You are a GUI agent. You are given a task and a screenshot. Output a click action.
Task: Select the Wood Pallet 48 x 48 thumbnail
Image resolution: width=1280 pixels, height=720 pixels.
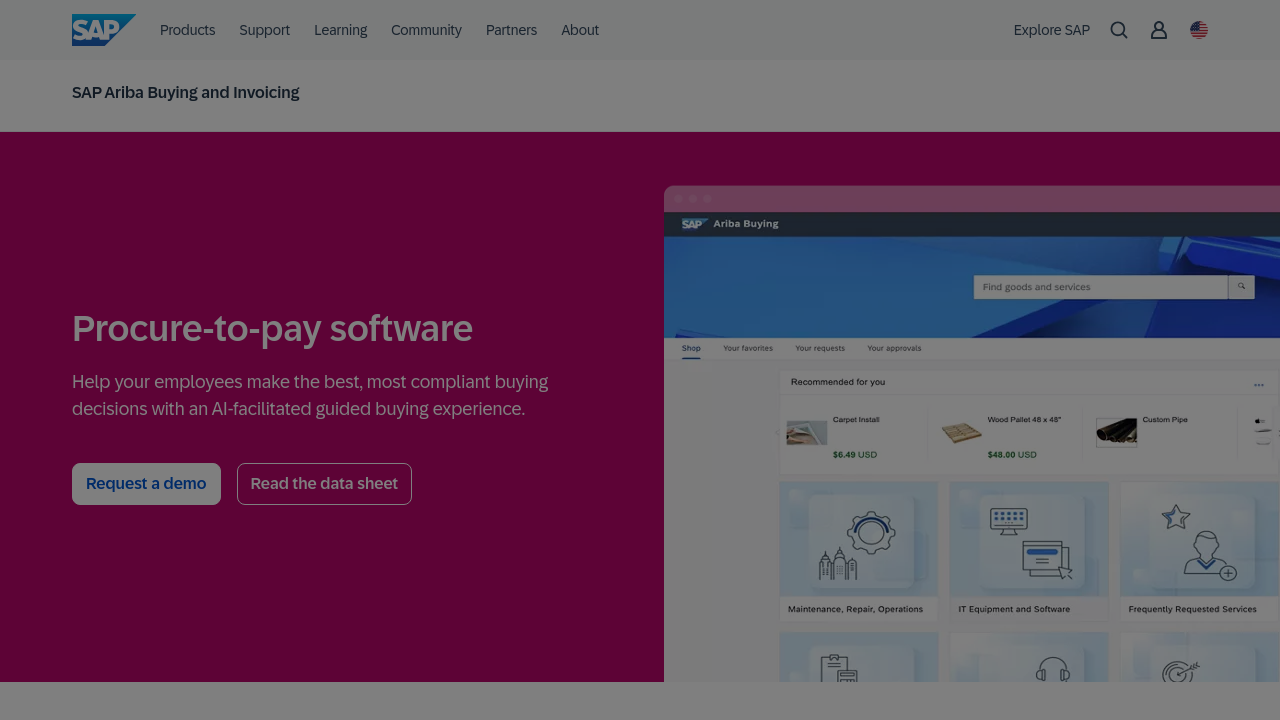961,433
